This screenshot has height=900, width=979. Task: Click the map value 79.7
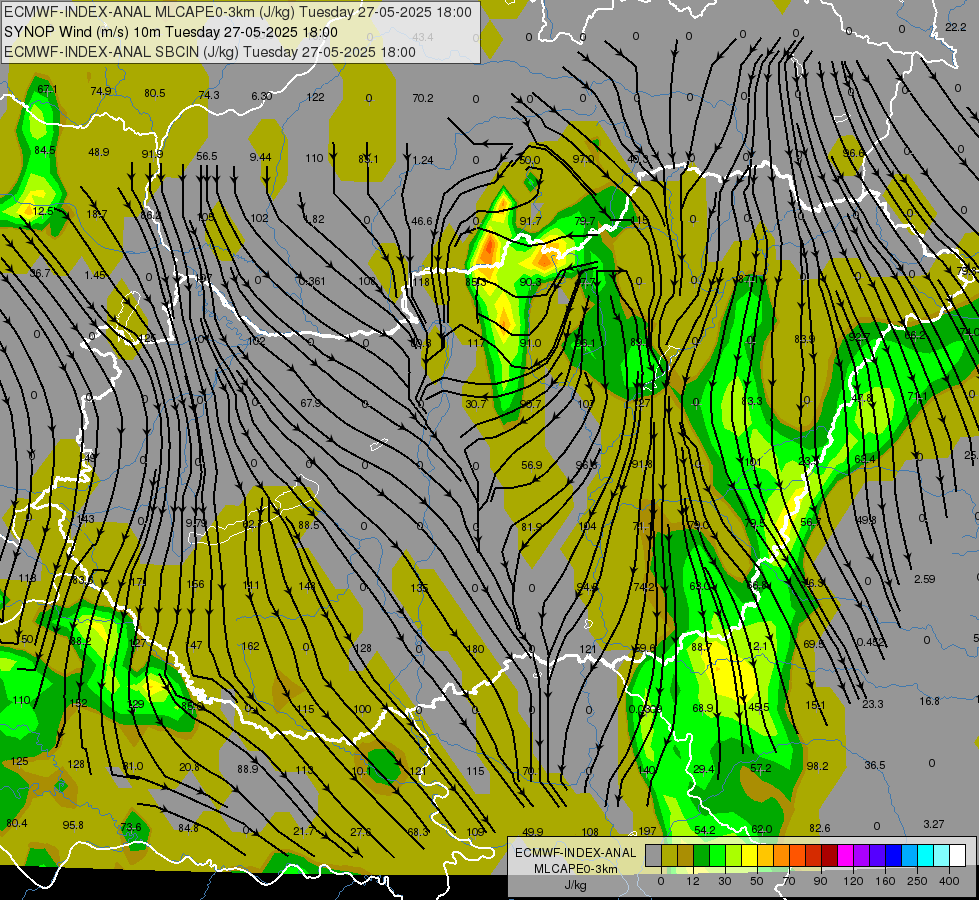tap(584, 221)
